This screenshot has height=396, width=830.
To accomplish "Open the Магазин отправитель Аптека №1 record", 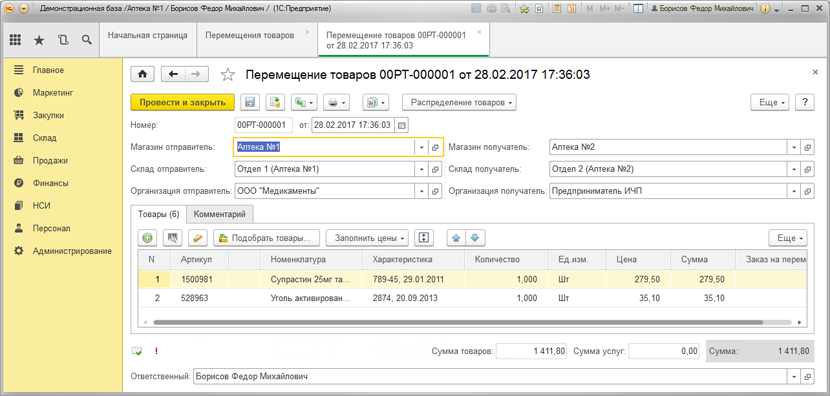I will [x=435, y=147].
